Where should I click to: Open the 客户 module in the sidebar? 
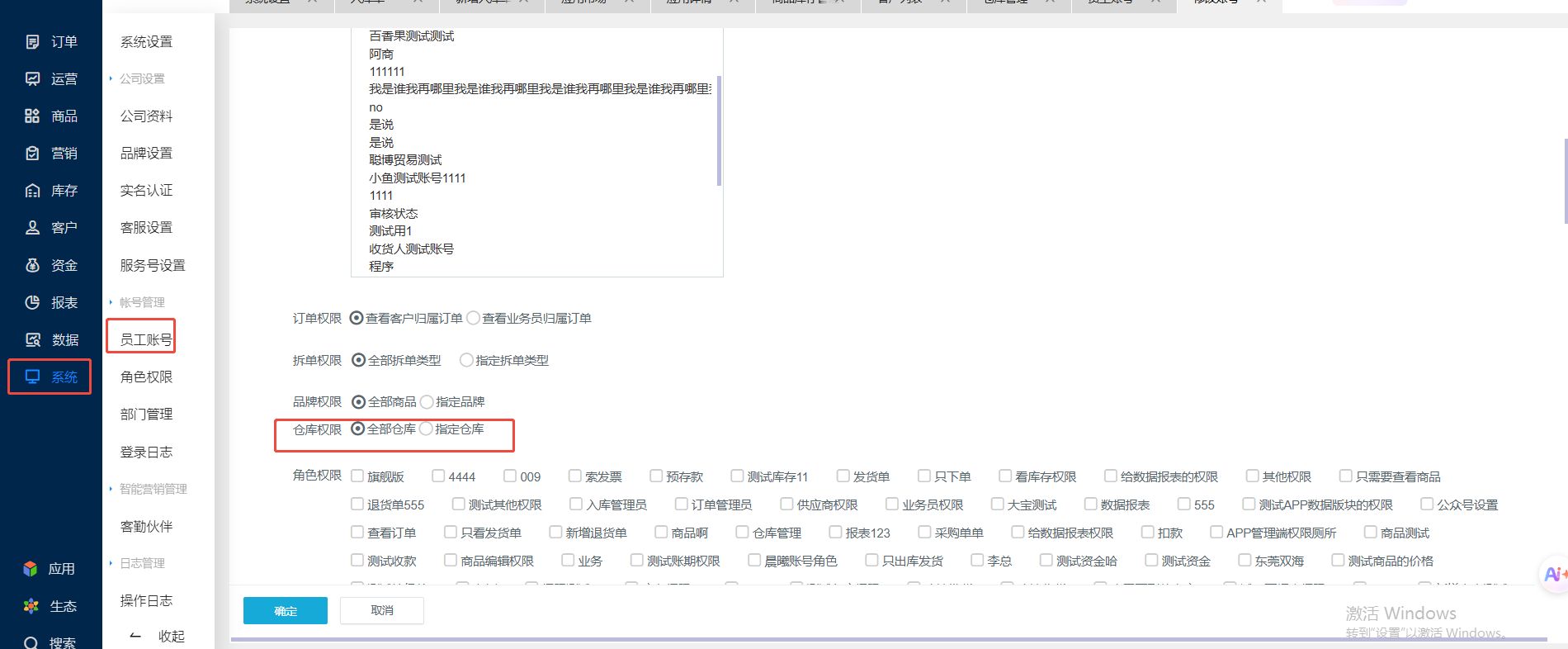(51, 228)
